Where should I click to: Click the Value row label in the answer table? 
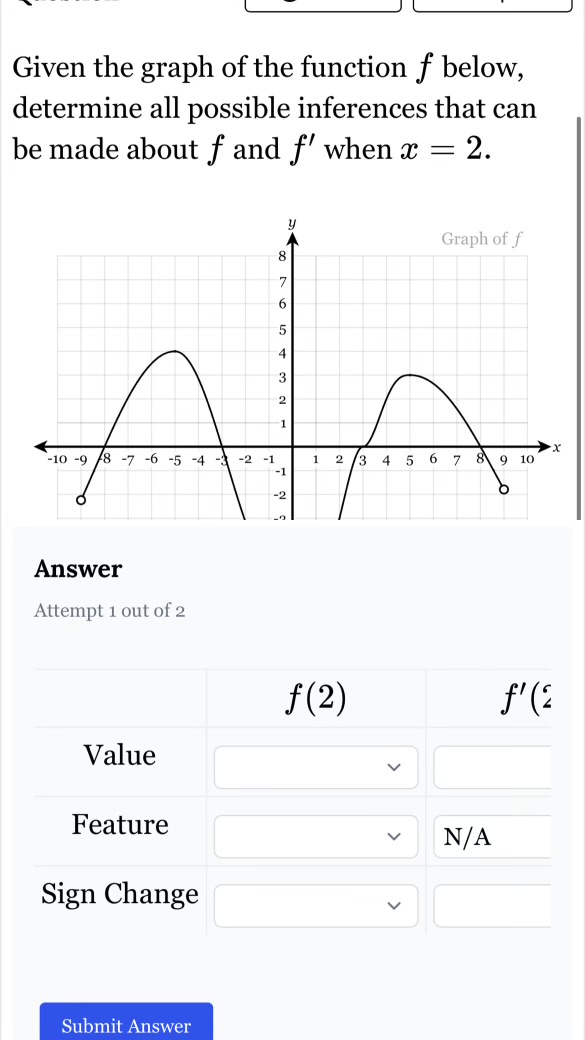[119, 756]
